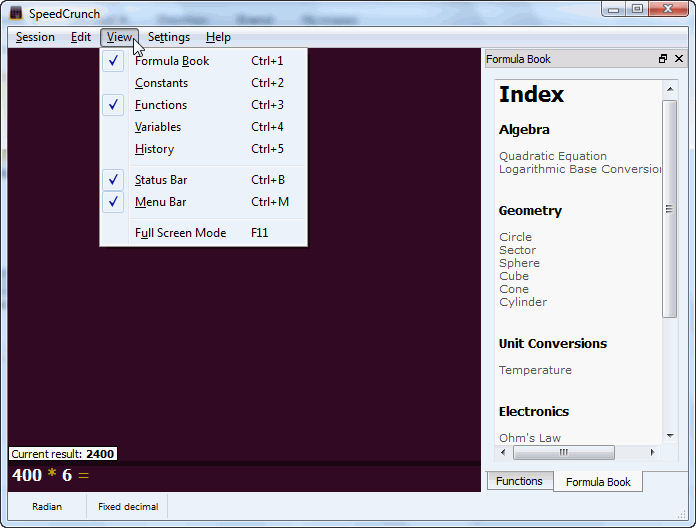Open the Session menu
The width and height of the screenshot is (696, 528).
[x=35, y=37]
